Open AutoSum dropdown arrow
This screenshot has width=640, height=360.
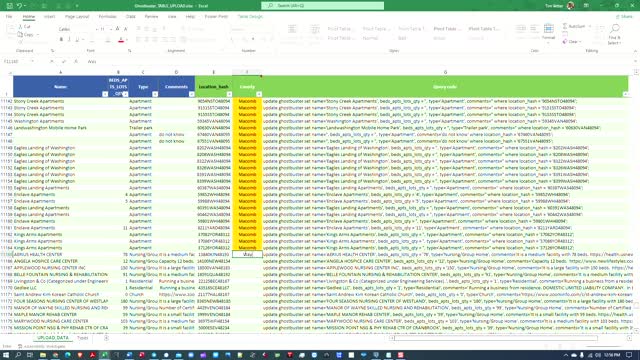(x=590, y=26)
